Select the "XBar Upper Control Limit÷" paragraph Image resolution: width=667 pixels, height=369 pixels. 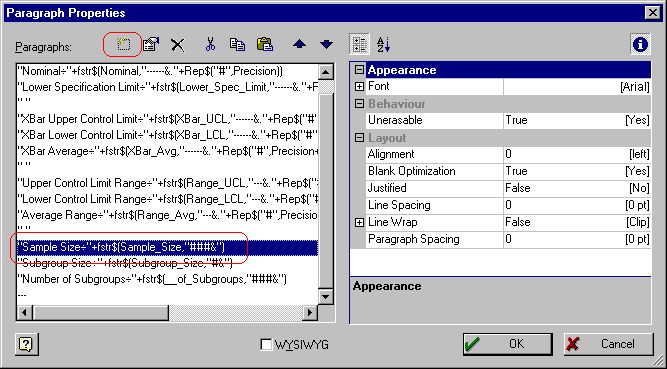(x=168, y=119)
